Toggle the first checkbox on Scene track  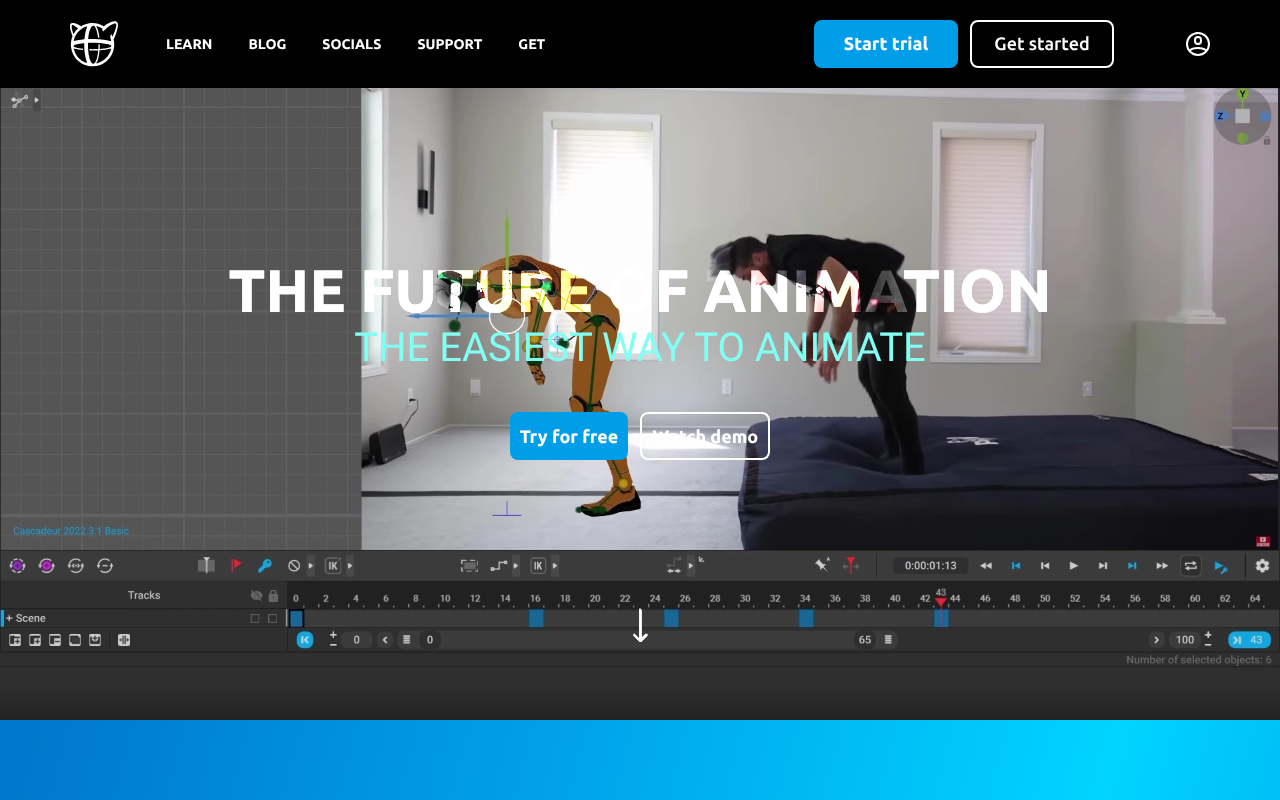coord(255,618)
